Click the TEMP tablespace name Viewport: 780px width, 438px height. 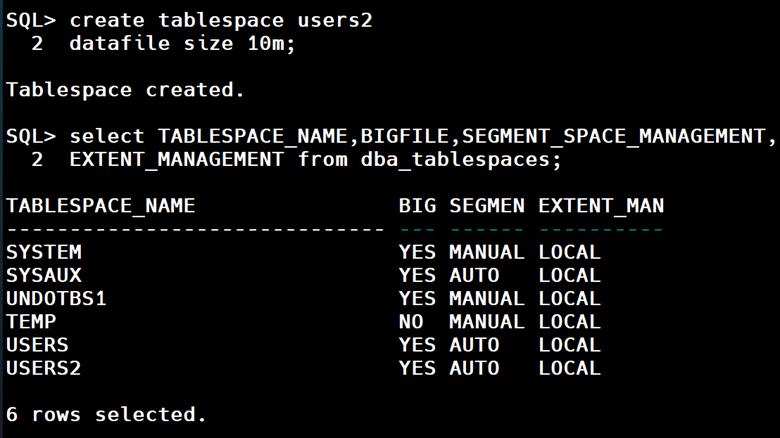pyautogui.click(x=31, y=322)
